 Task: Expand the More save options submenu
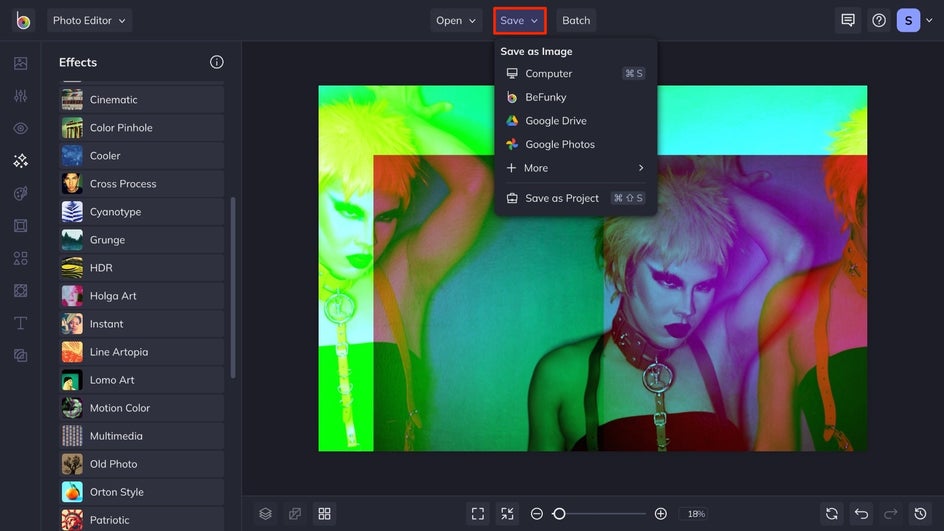(x=576, y=168)
